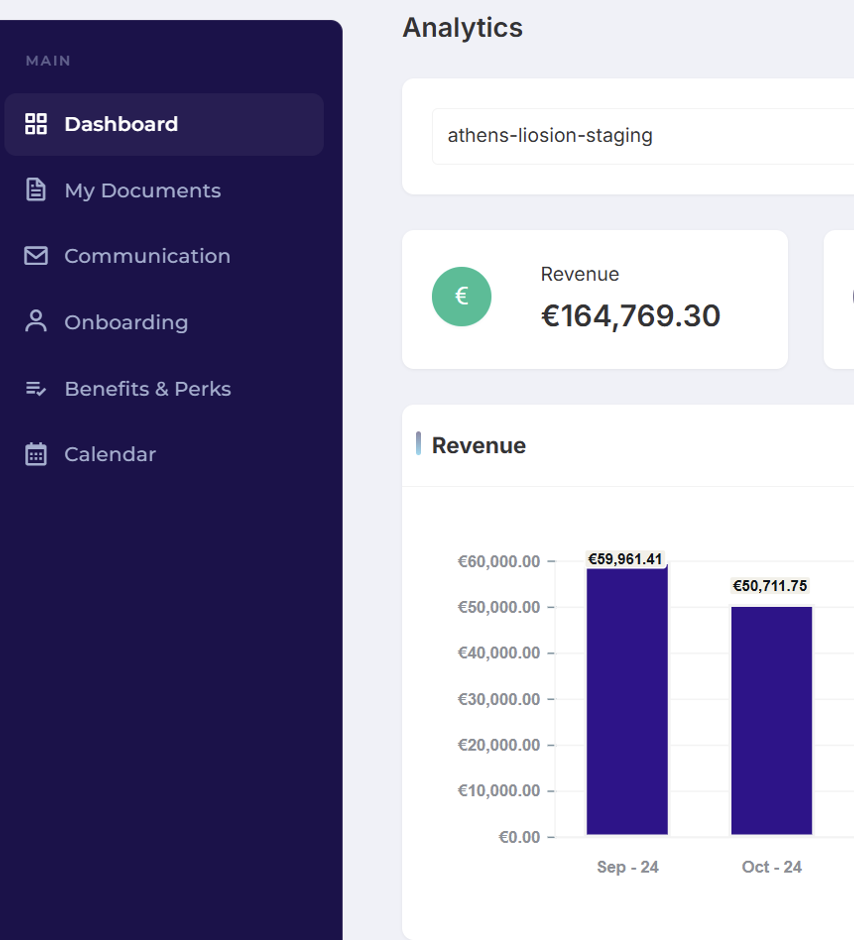Screen dimensions: 854x940
Task: Click the Sep - 24 revenue bar
Action: (x=627, y=700)
